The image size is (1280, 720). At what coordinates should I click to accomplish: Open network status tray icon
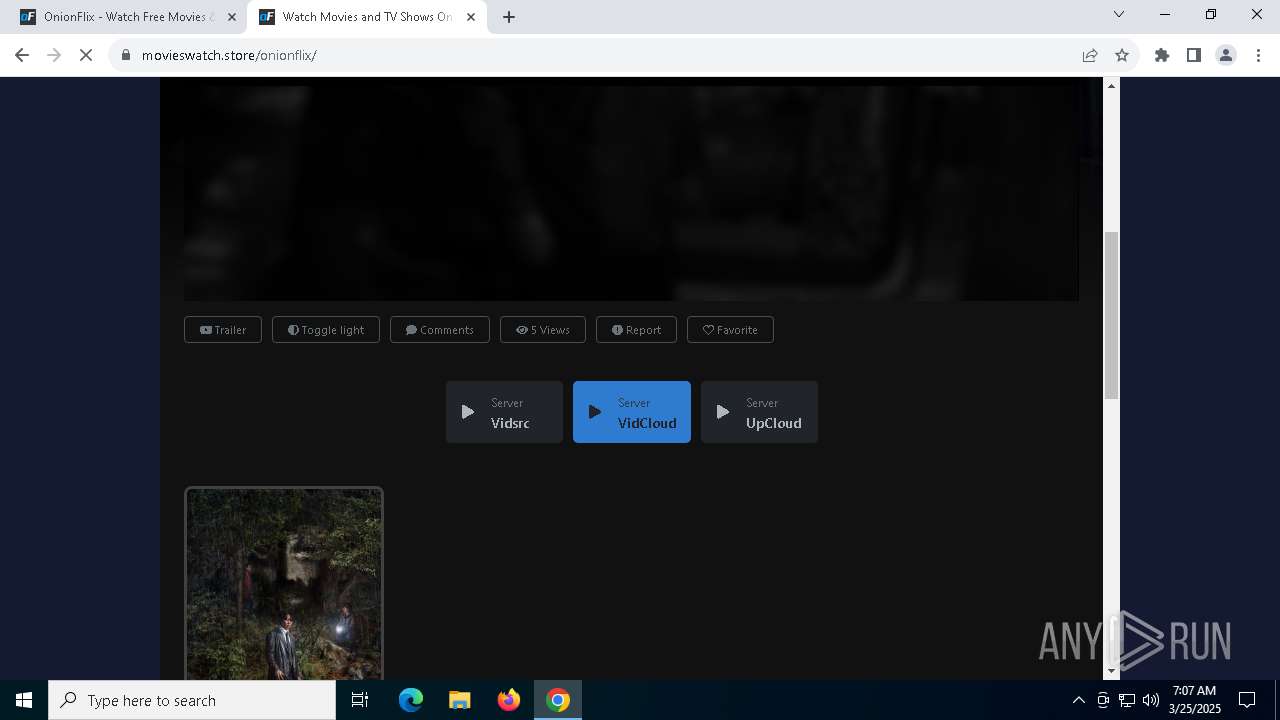(1127, 700)
